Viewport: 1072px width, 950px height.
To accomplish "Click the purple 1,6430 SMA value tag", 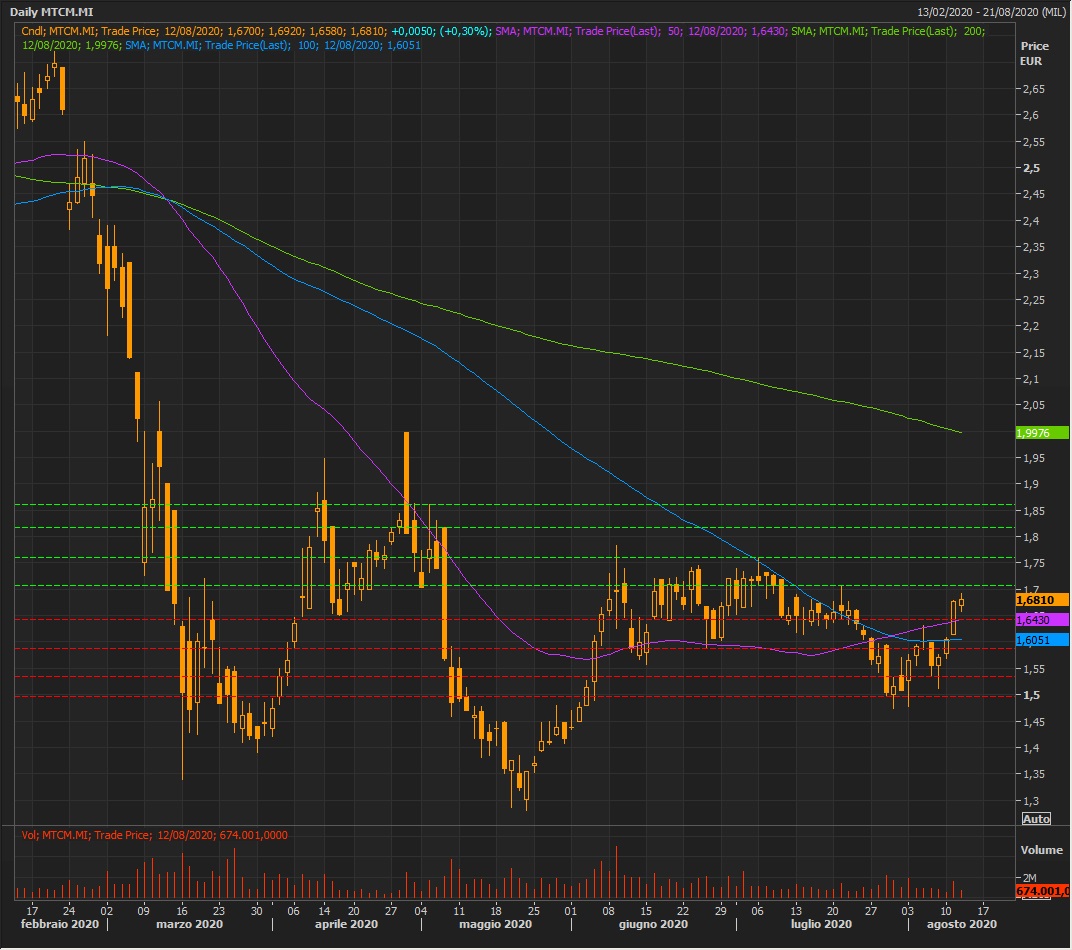I will point(1041,620).
